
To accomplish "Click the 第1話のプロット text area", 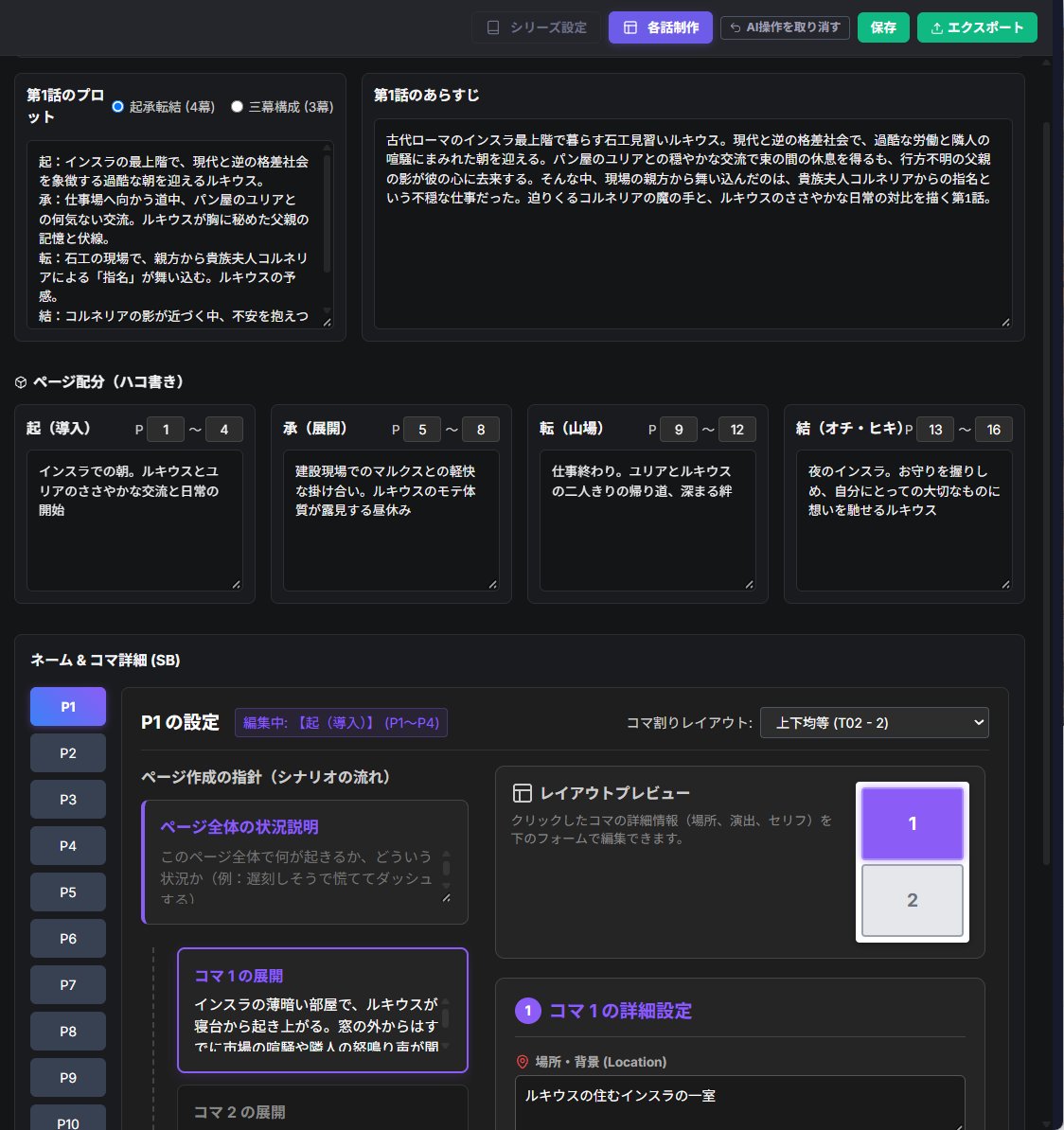I will [180, 235].
